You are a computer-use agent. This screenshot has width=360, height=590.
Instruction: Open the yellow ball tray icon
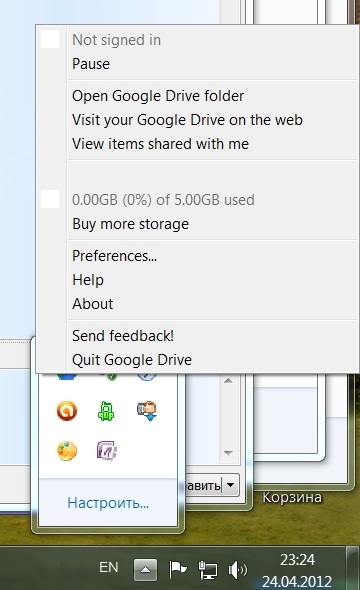click(67, 451)
